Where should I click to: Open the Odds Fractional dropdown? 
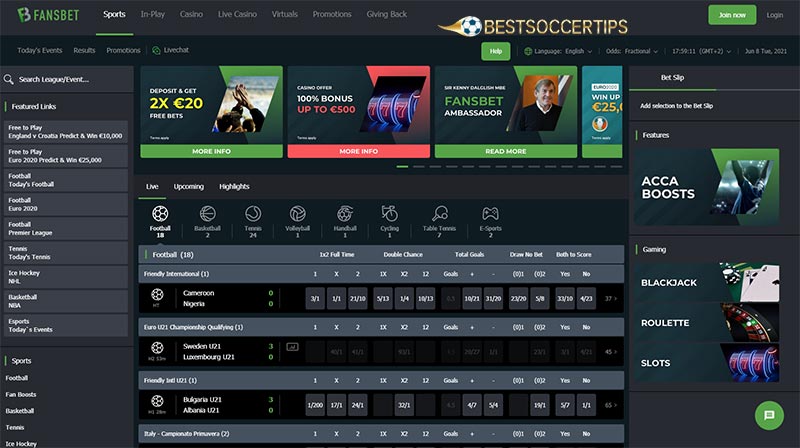pyautogui.click(x=632, y=51)
